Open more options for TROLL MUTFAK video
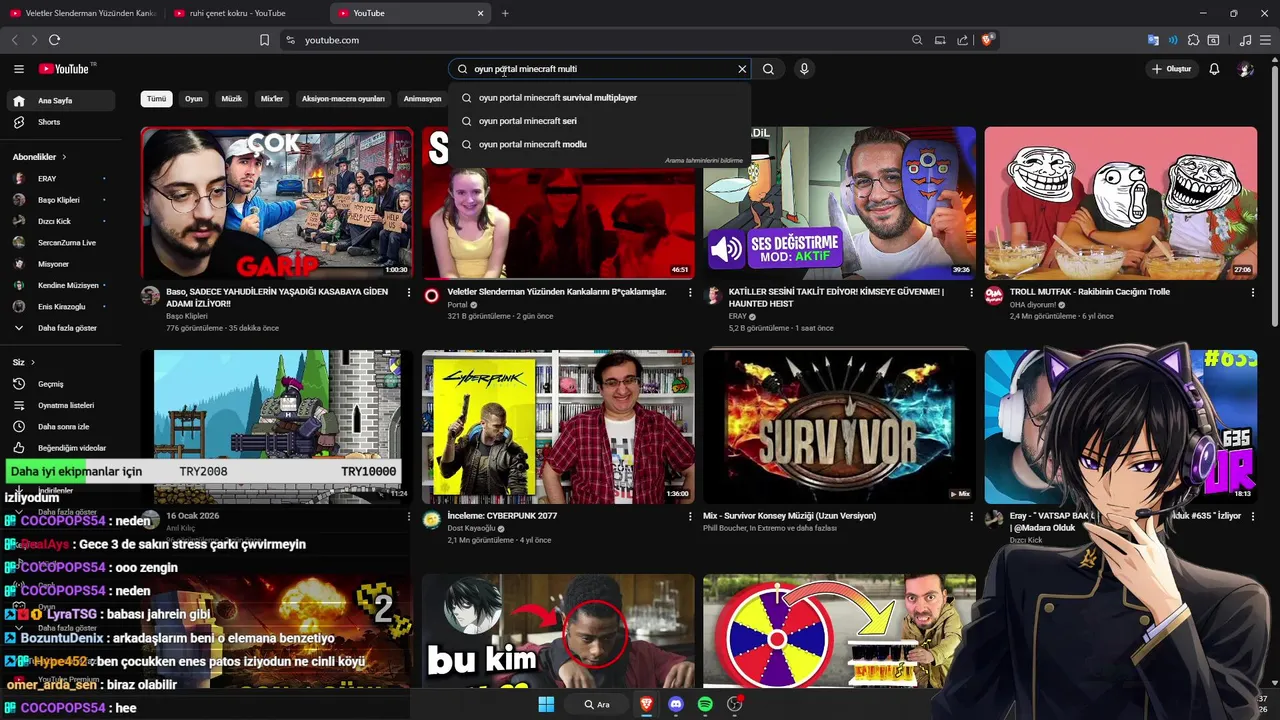Viewport: 1280px width, 720px height. 1252,293
